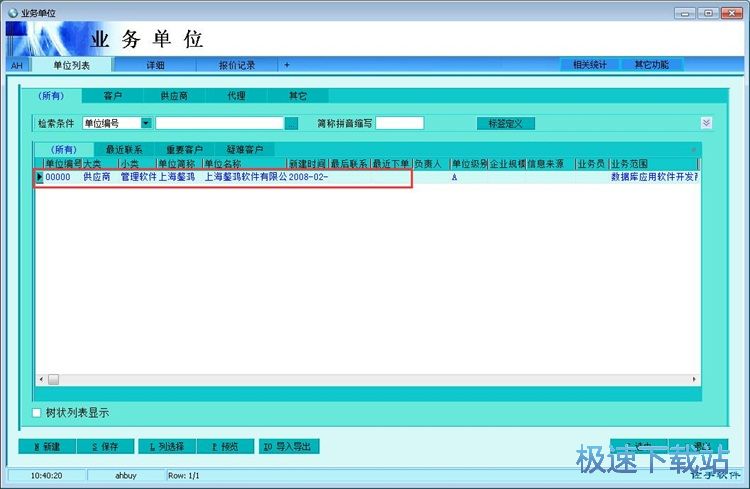Show the 最近联系 list tab
The height and width of the screenshot is (489, 750).
click(124, 150)
